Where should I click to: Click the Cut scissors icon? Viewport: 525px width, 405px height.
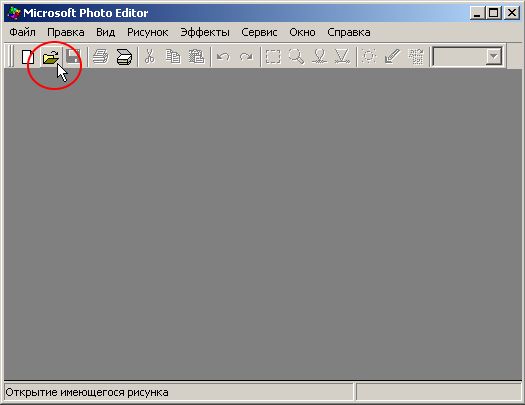tap(150, 57)
